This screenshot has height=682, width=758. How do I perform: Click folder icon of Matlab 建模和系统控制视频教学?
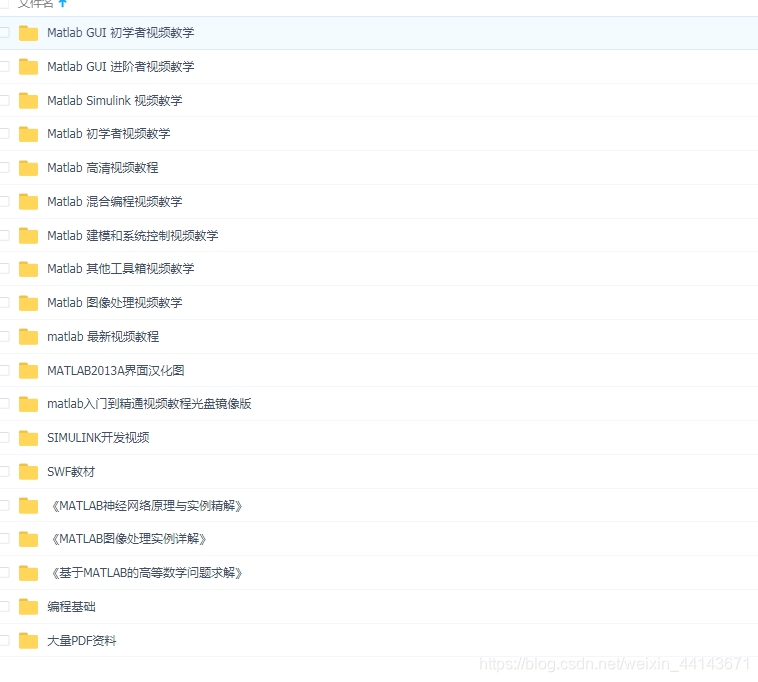click(29, 235)
